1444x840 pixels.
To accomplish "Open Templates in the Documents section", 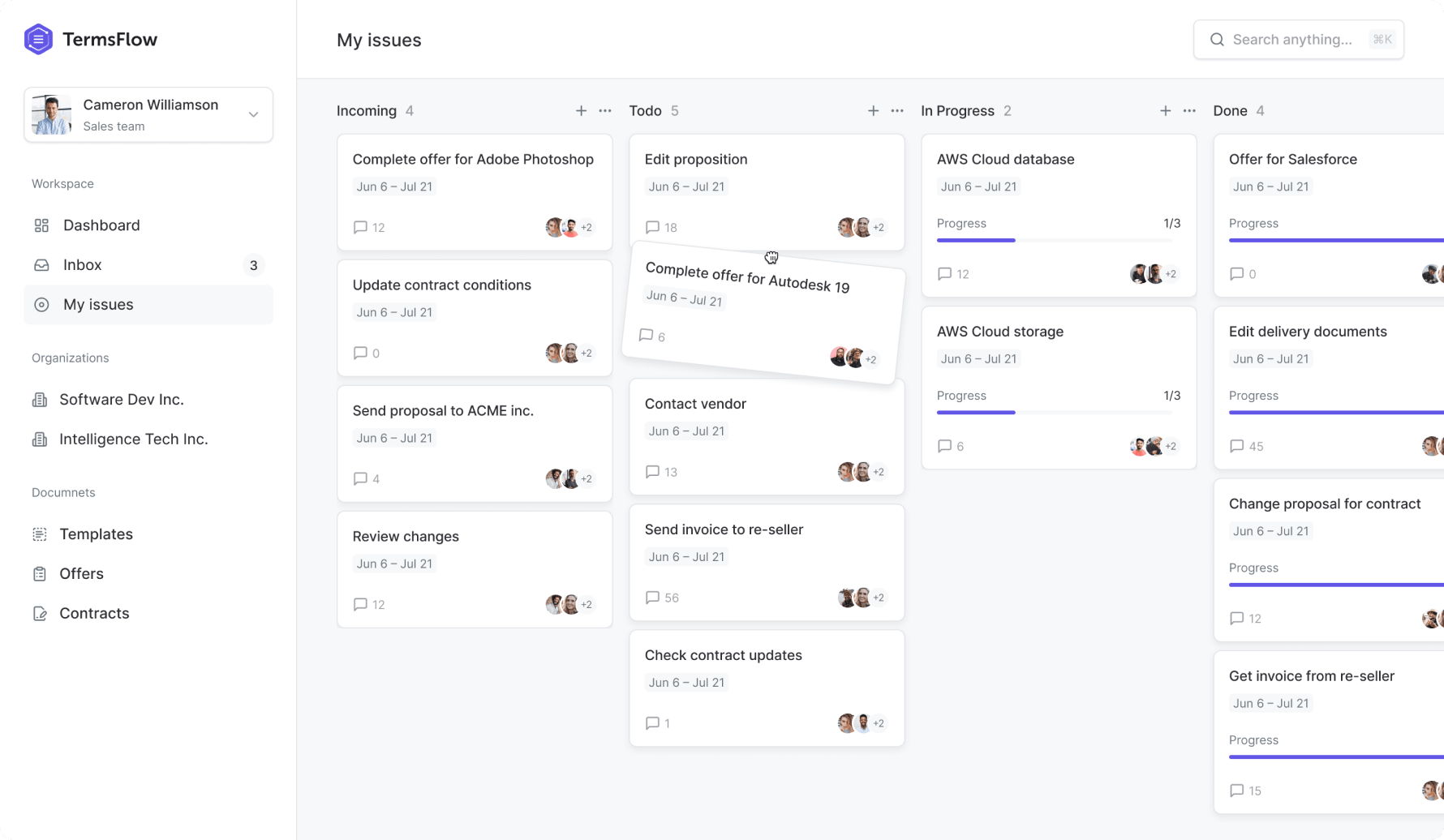I will 96,534.
